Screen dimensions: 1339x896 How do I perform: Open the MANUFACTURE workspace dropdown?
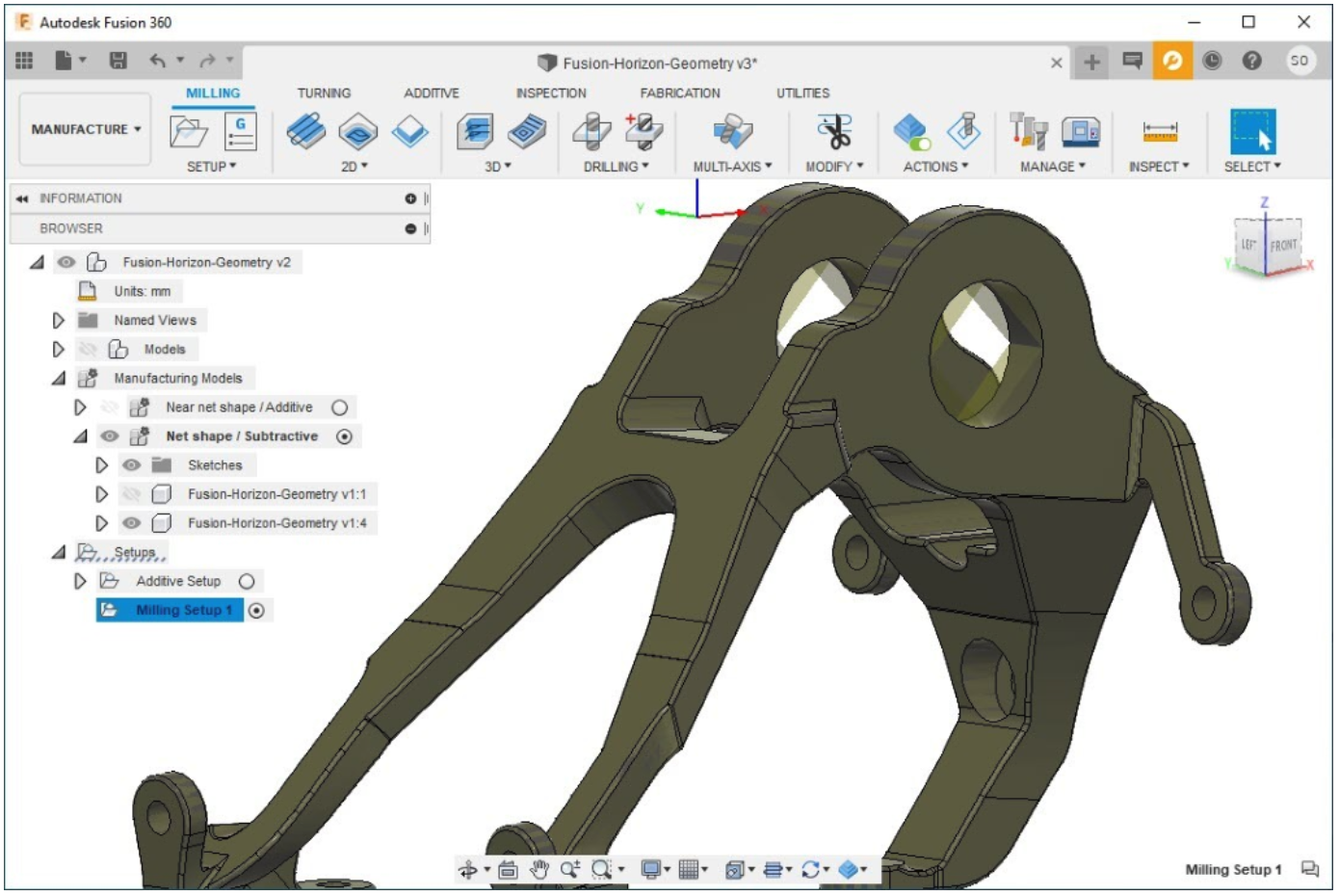pos(85,129)
